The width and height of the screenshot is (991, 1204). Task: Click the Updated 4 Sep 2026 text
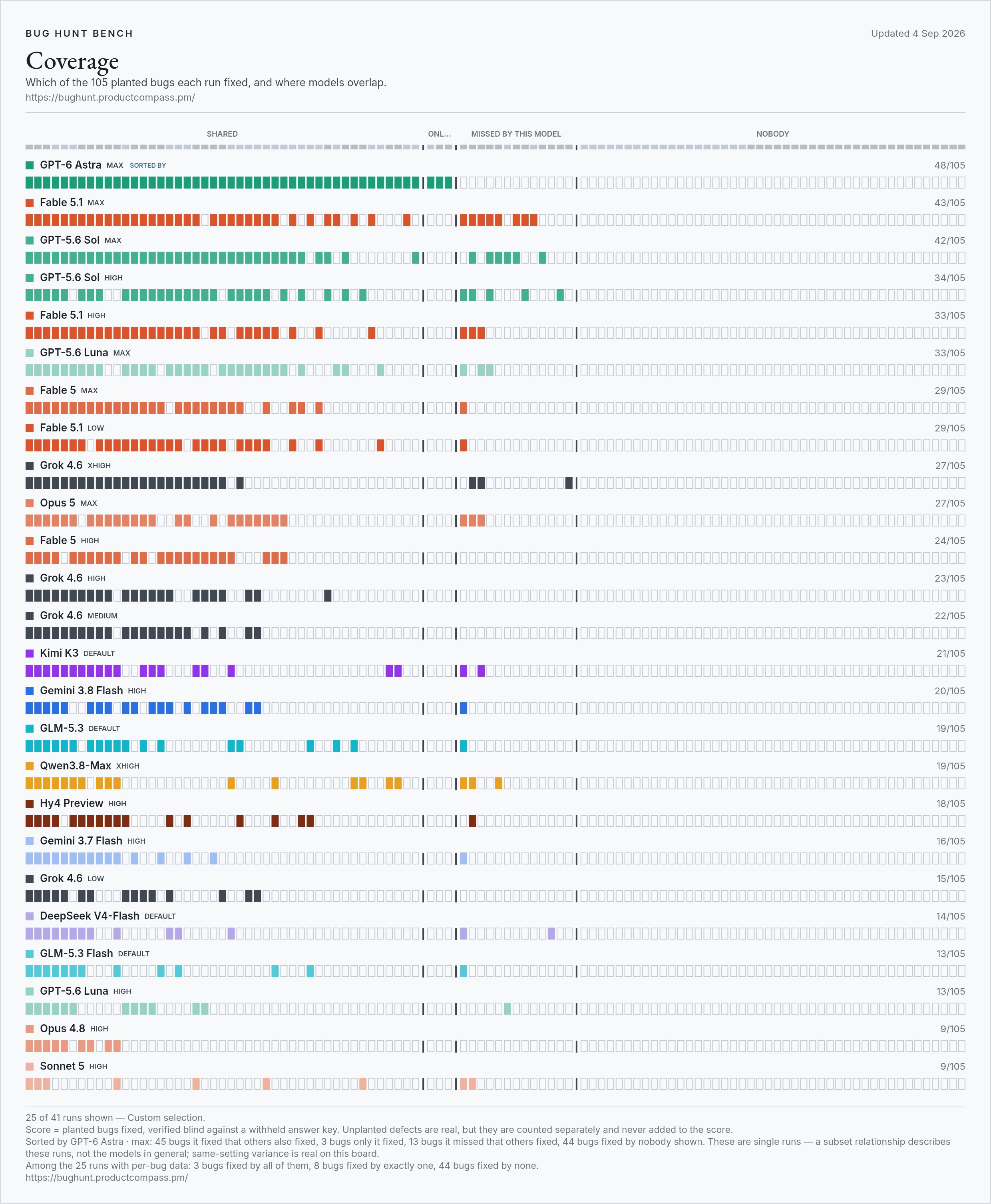(918, 34)
